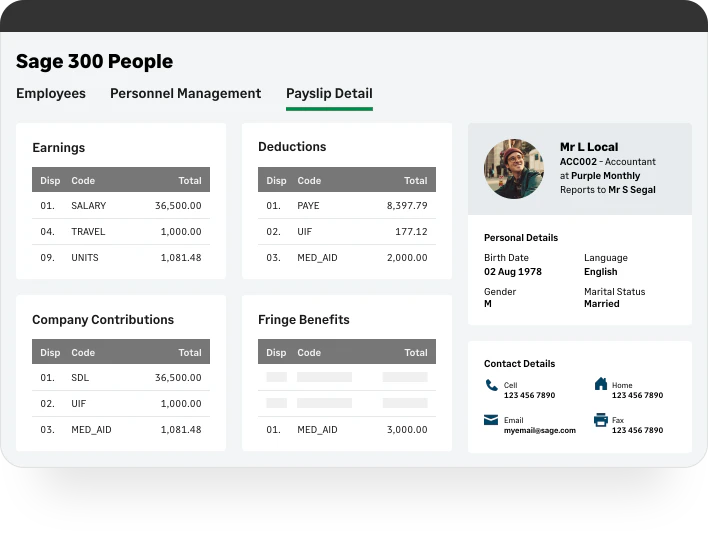
Task: Click the Fringe Benefits heading
Action: [304, 320]
